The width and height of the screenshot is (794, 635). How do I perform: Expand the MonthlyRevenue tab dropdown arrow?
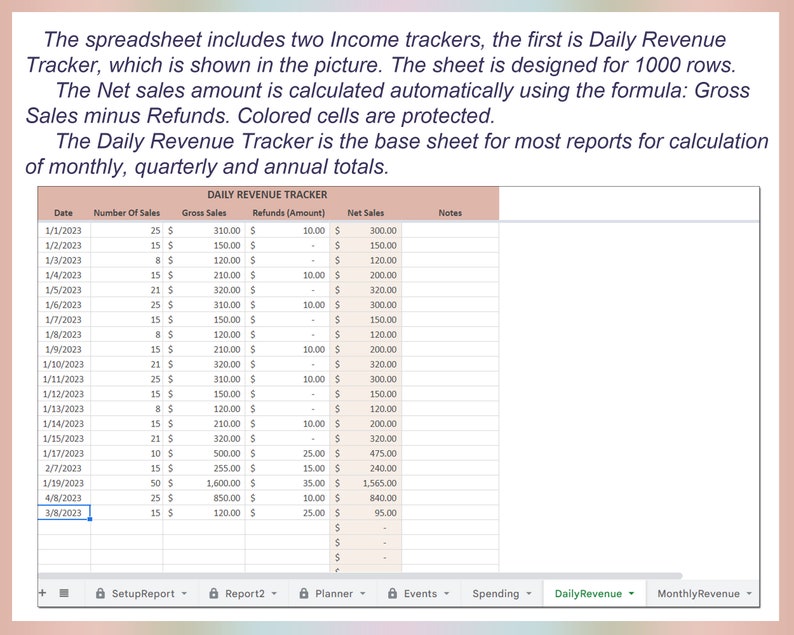[749, 593]
